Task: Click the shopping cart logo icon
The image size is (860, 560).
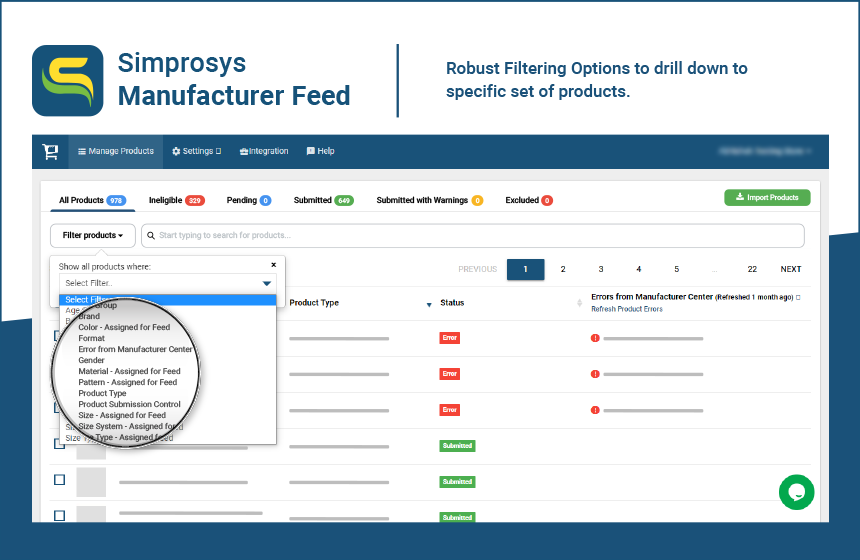Action: 50,151
